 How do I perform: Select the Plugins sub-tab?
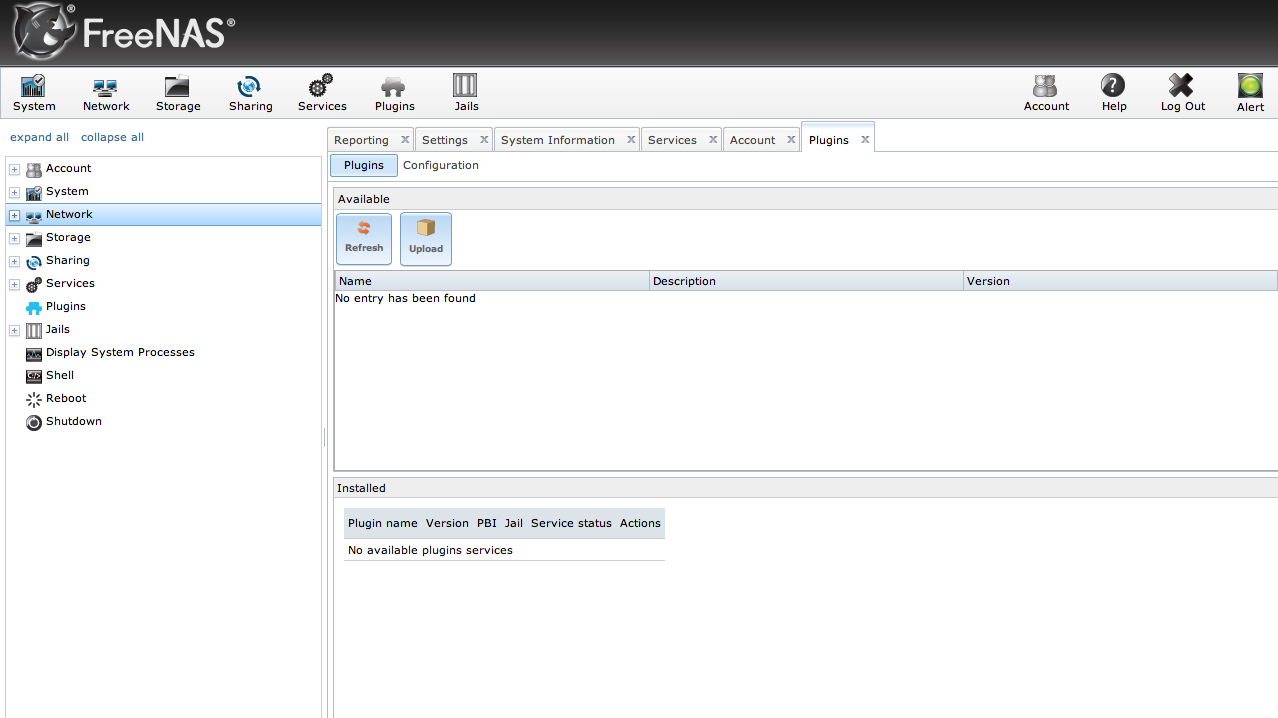pos(364,165)
